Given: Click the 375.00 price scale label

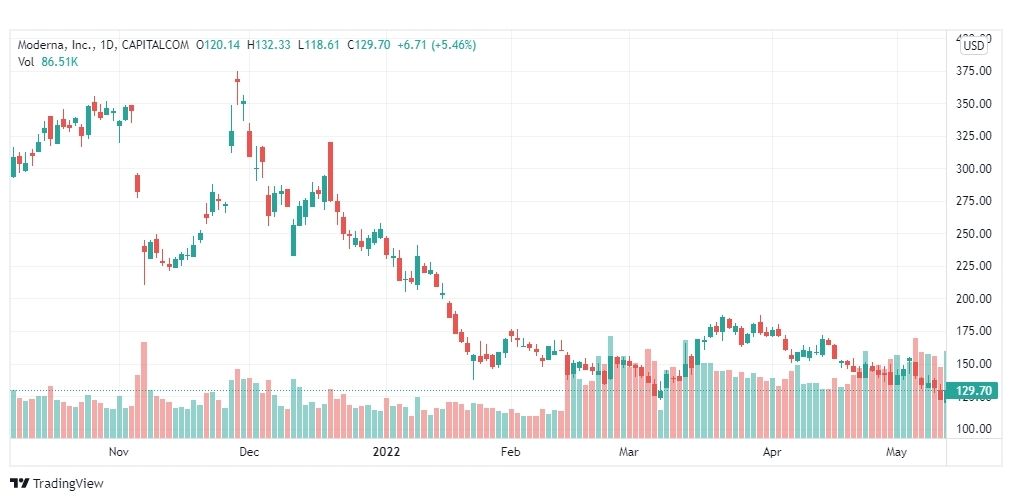Looking at the screenshot, I should point(973,71).
